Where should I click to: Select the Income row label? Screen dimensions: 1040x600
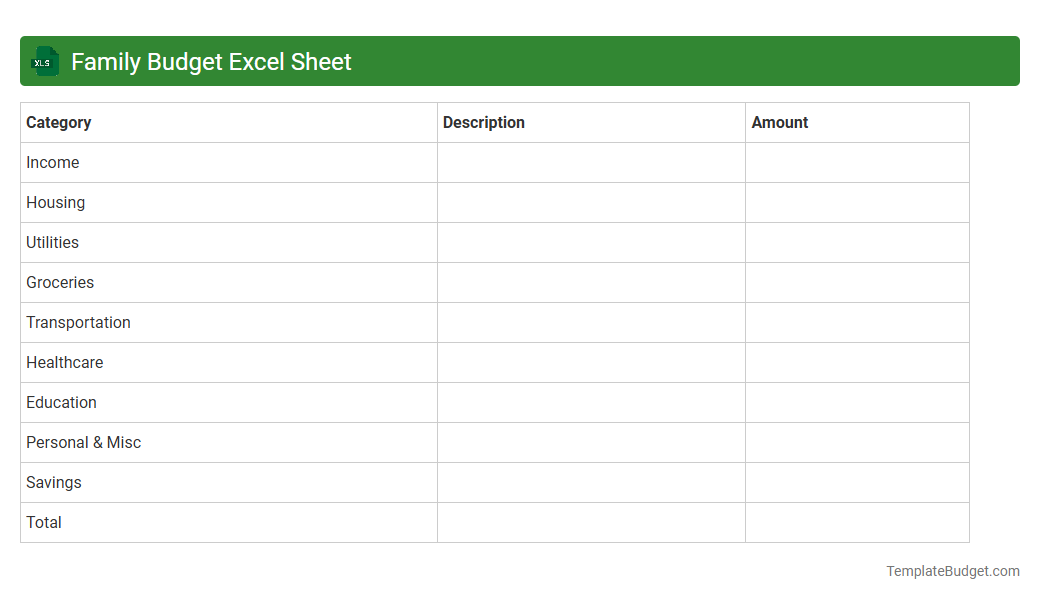pyautogui.click(x=53, y=162)
